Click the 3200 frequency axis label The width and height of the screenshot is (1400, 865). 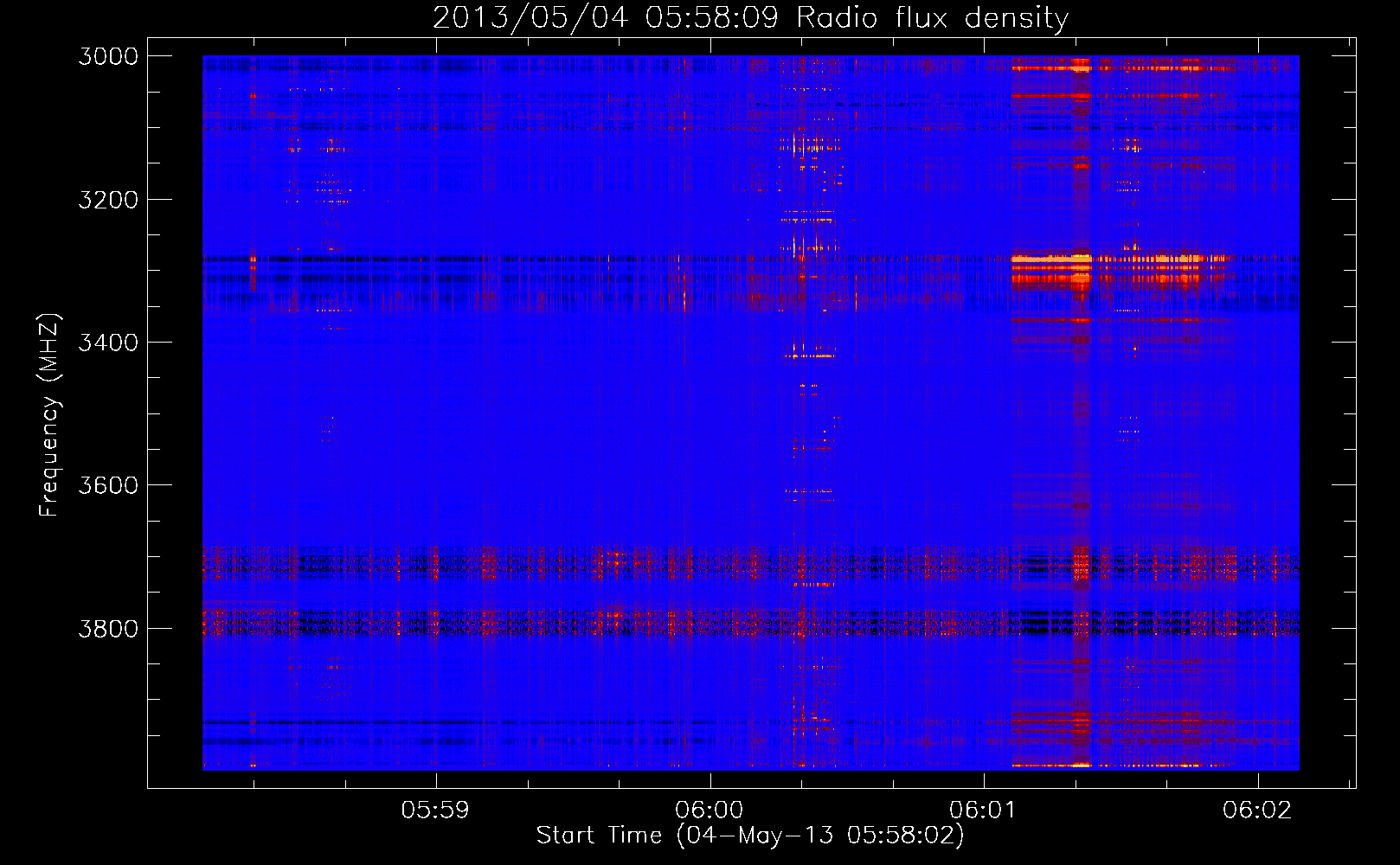point(108,200)
